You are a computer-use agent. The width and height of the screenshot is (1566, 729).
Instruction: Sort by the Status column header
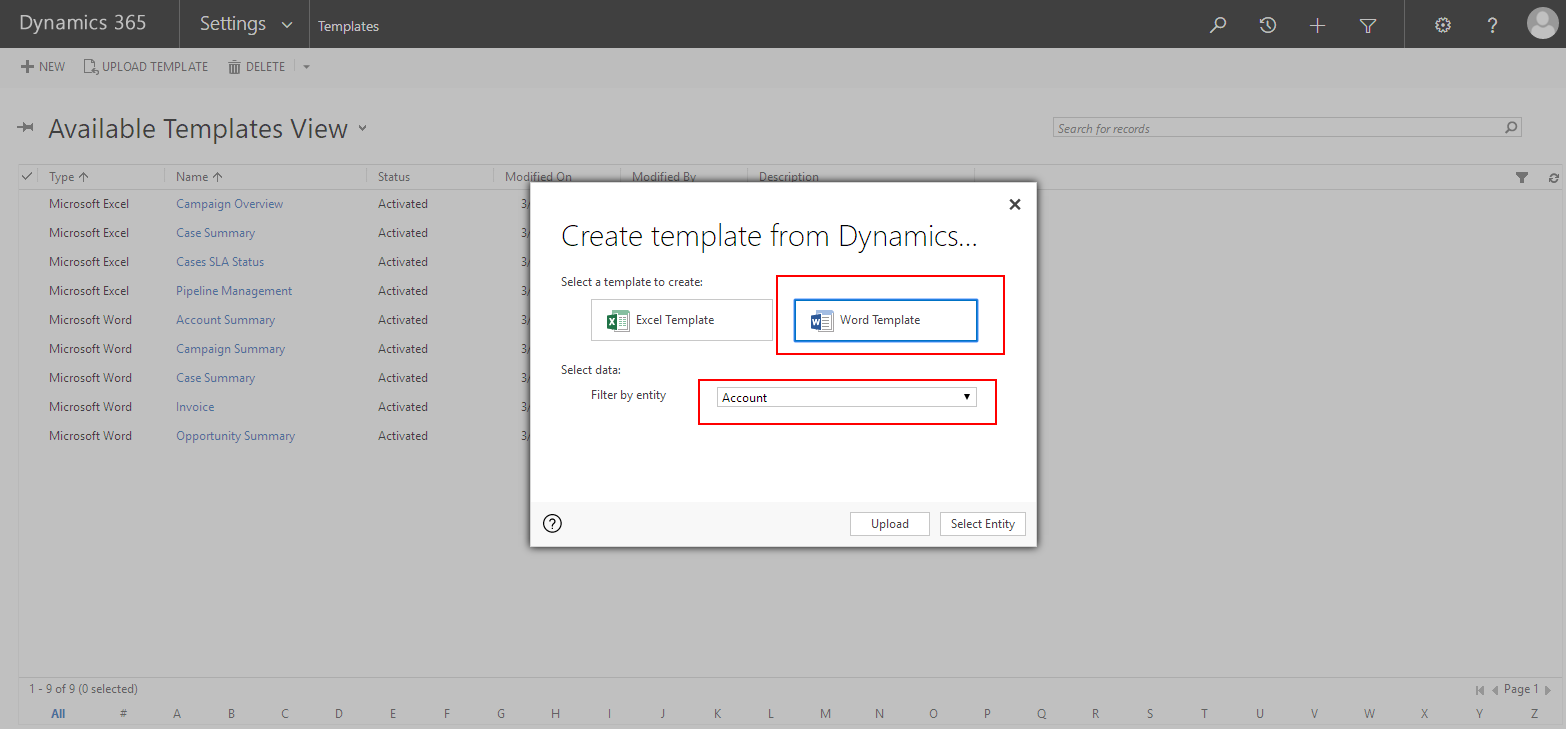coord(394,177)
